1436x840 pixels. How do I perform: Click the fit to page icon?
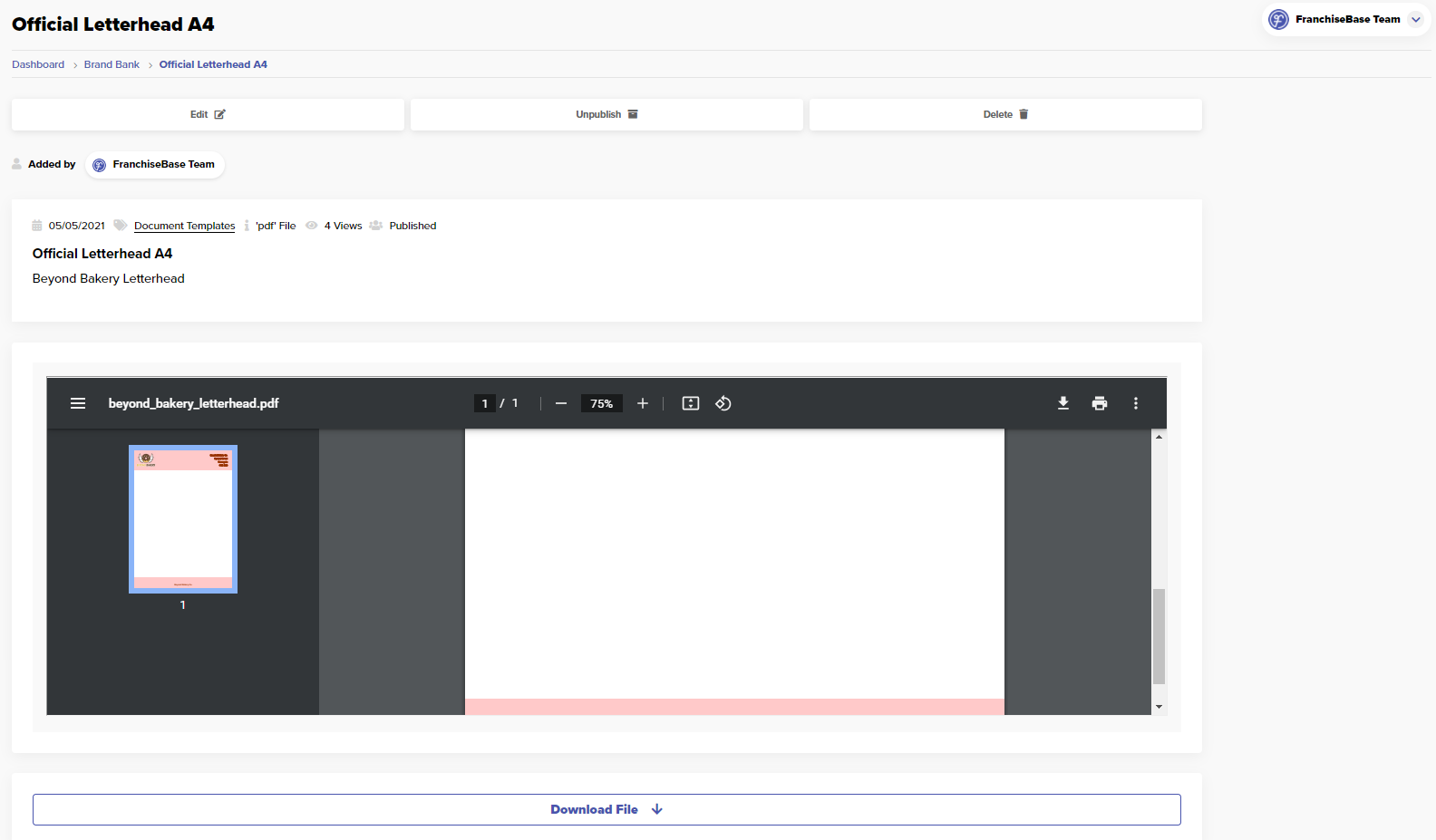pos(691,403)
